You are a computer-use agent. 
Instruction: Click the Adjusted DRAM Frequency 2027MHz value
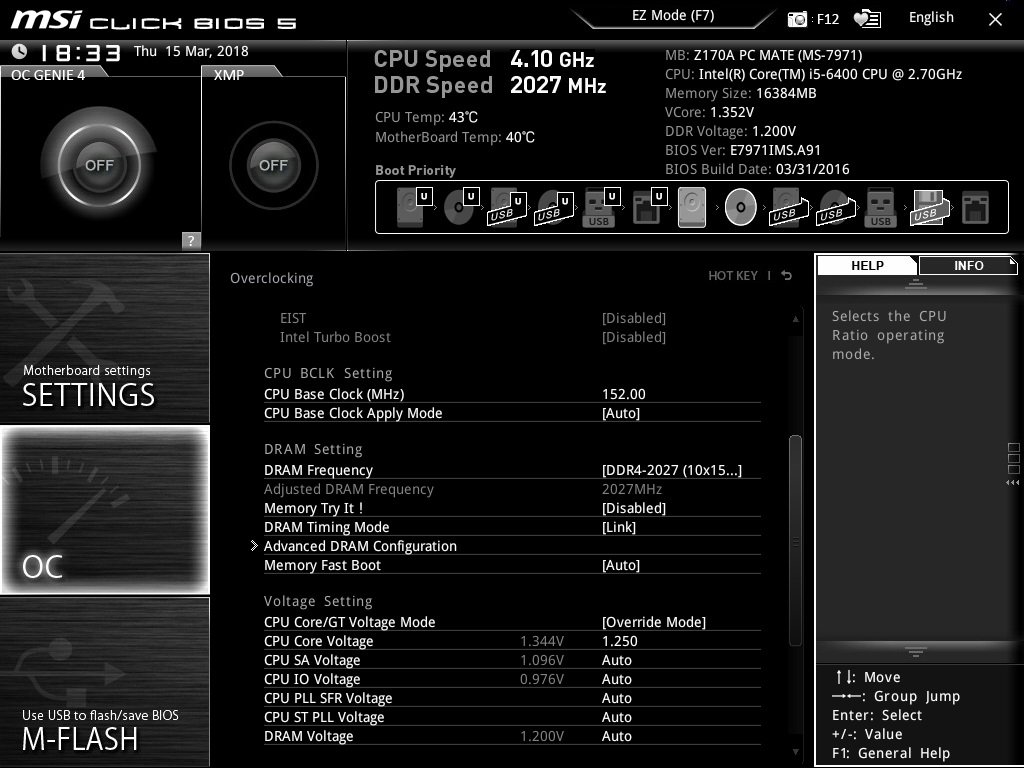click(632, 489)
